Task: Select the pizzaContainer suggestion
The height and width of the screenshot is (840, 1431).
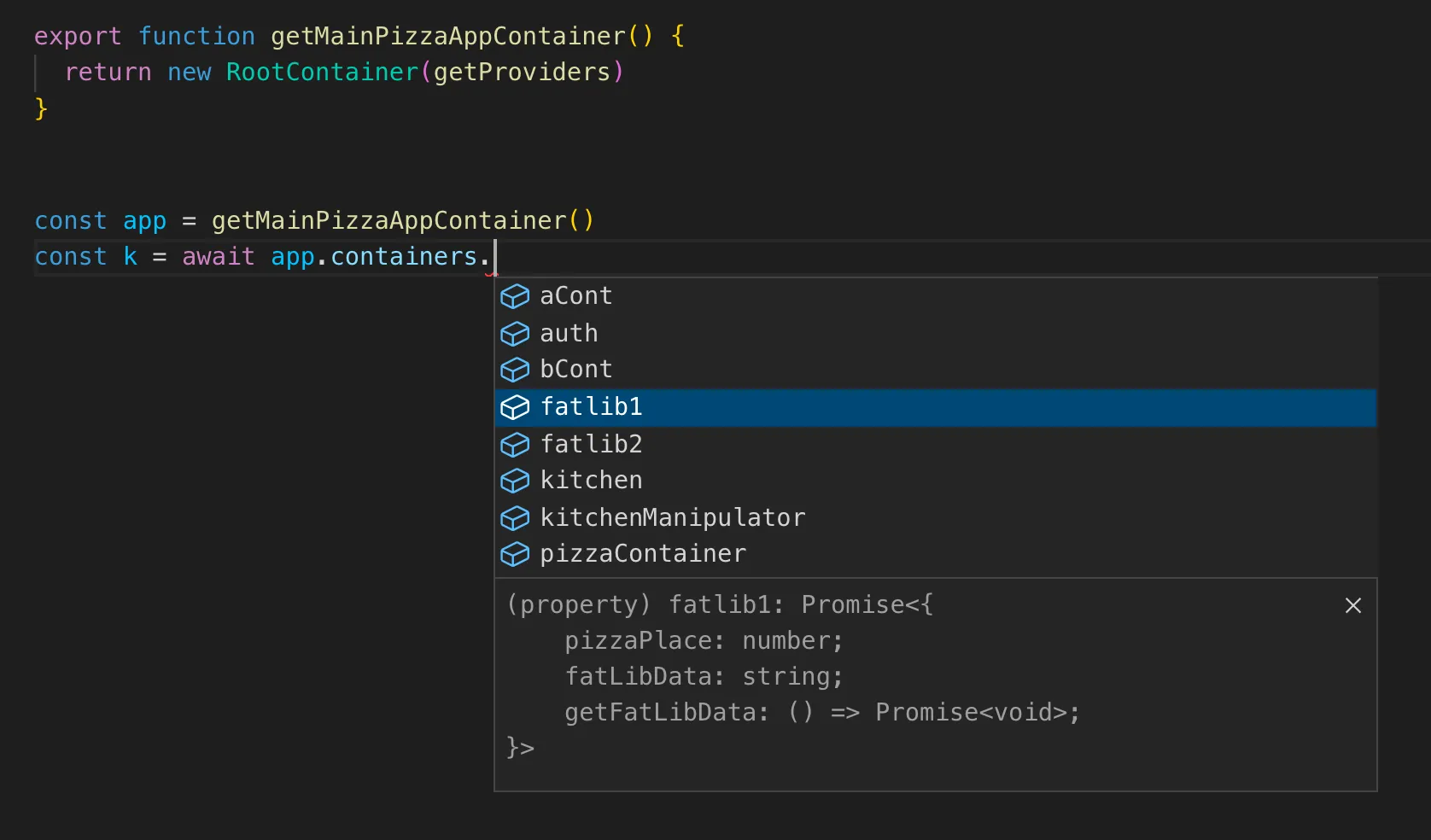Action: (642, 554)
